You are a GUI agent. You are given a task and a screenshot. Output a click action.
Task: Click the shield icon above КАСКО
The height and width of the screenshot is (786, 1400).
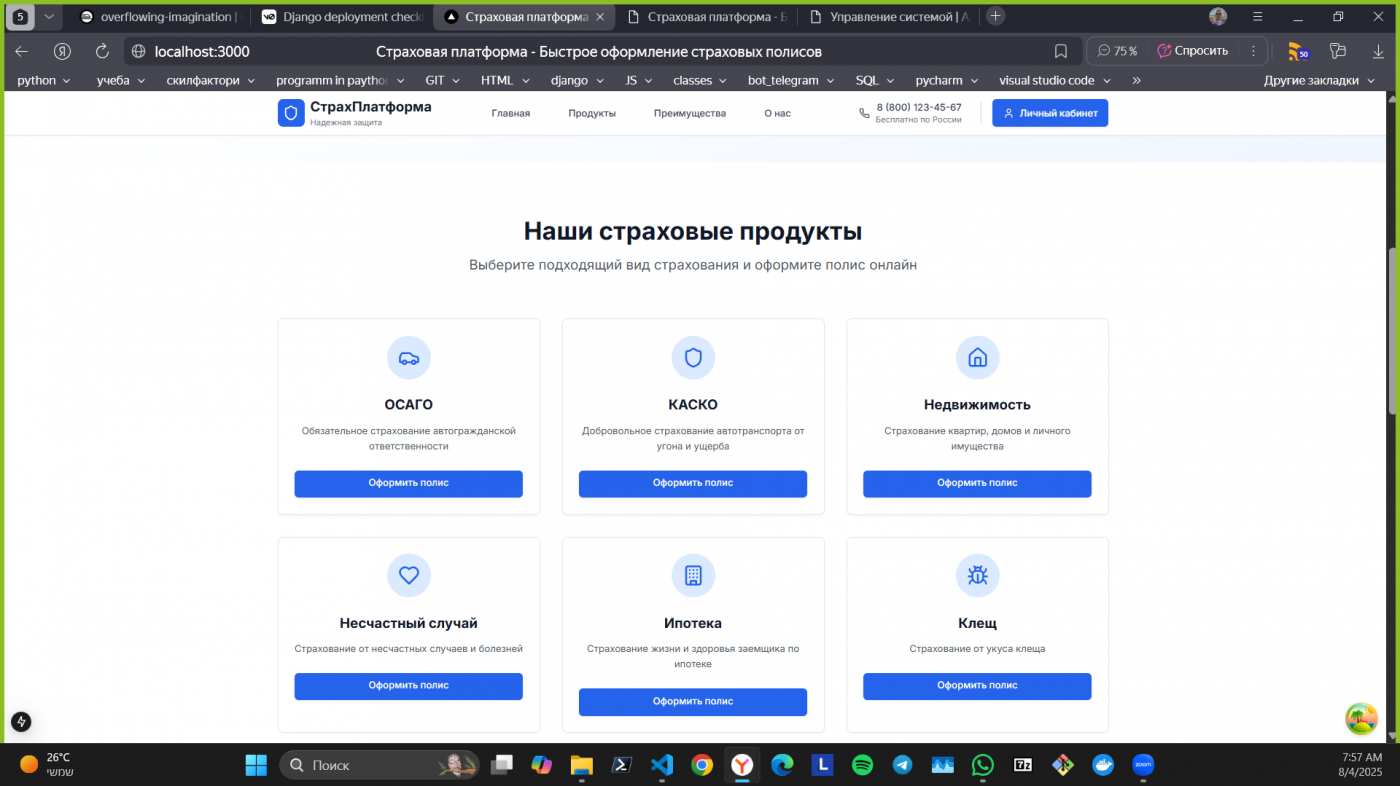point(693,358)
